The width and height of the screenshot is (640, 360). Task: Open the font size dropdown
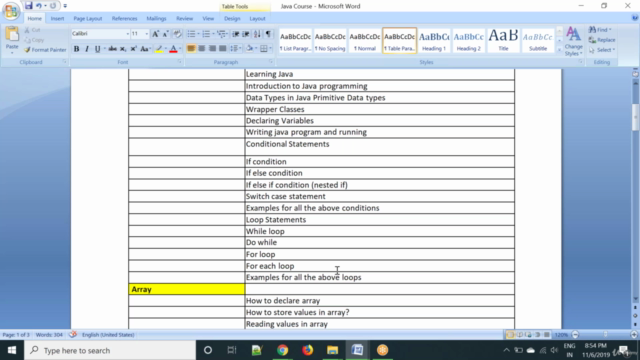click(147, 34)
